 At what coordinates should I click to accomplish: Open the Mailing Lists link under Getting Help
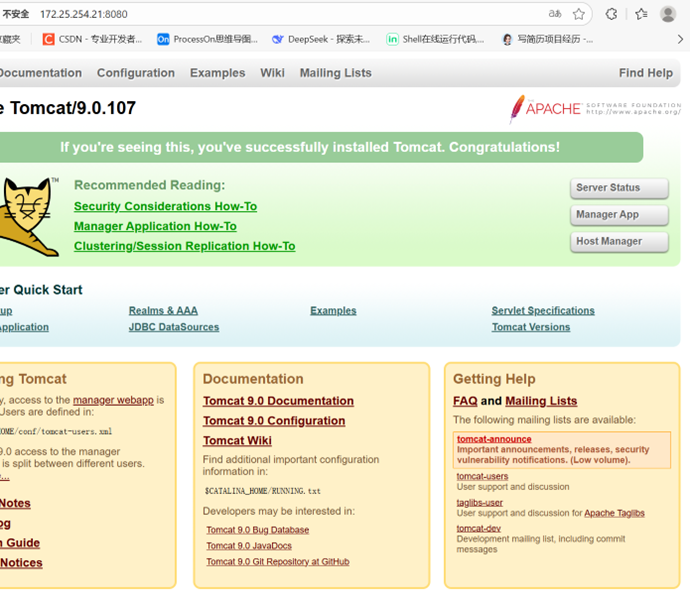click(541, 401)
